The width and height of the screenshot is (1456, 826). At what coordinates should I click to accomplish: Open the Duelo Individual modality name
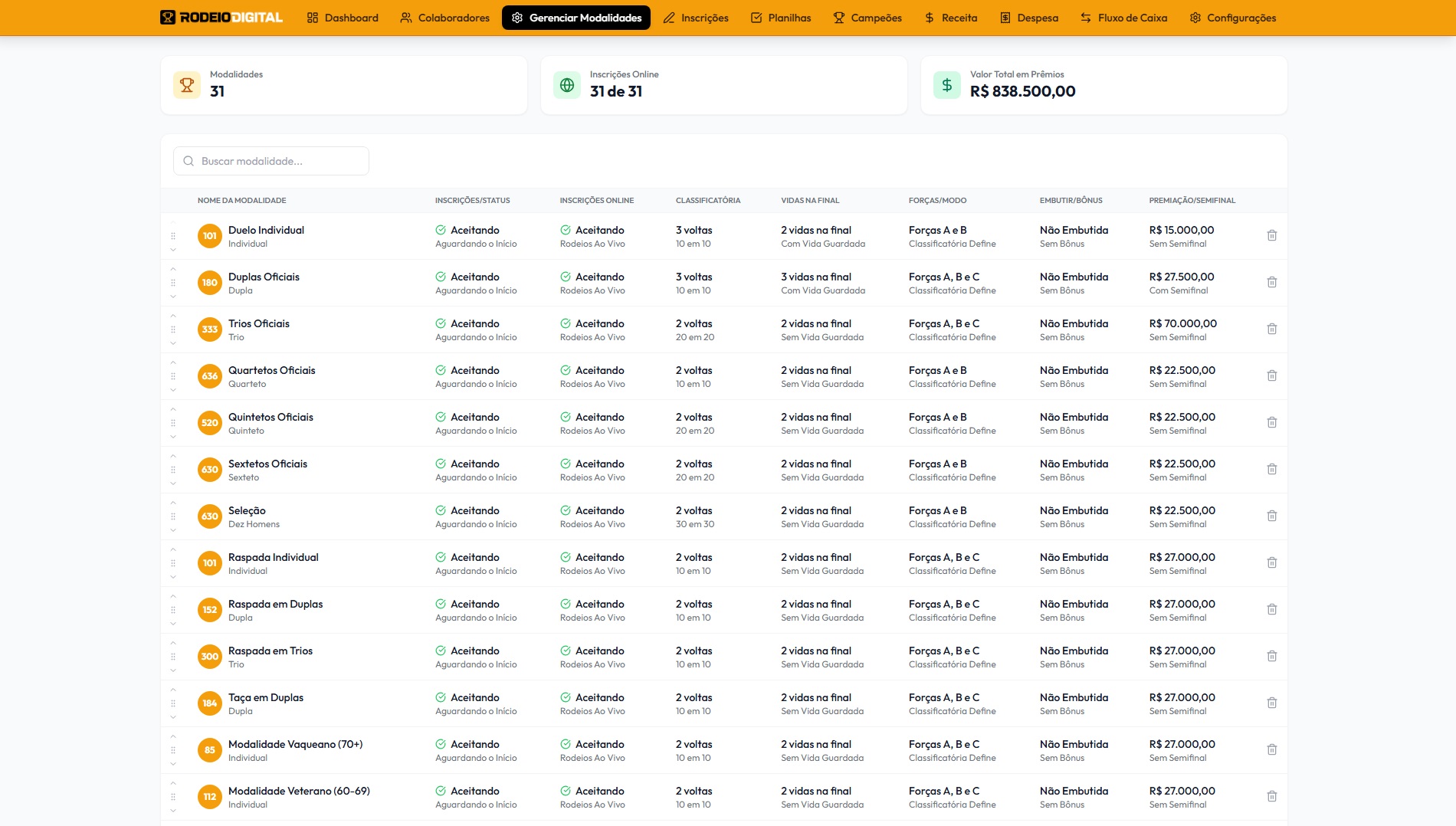(x=266, y=230)
